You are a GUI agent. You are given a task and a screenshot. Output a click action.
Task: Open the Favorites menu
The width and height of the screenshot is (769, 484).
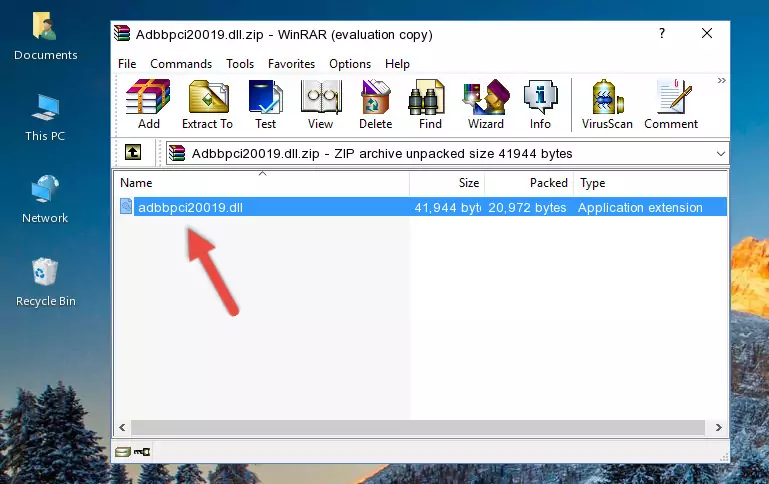(x=291, y=64)
